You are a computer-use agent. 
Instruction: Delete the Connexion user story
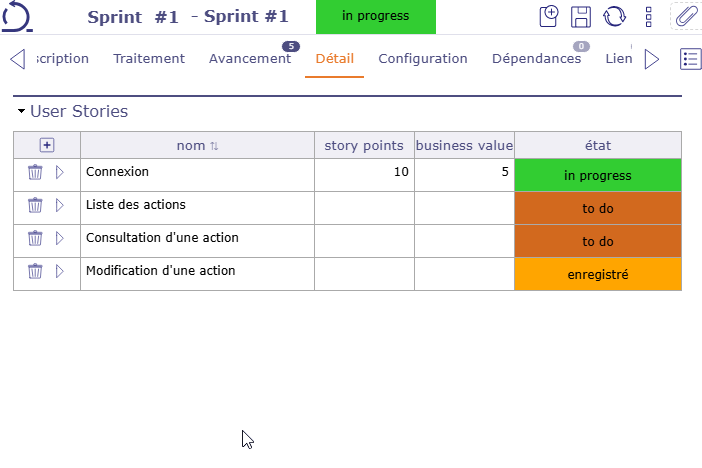click(35, 173)
